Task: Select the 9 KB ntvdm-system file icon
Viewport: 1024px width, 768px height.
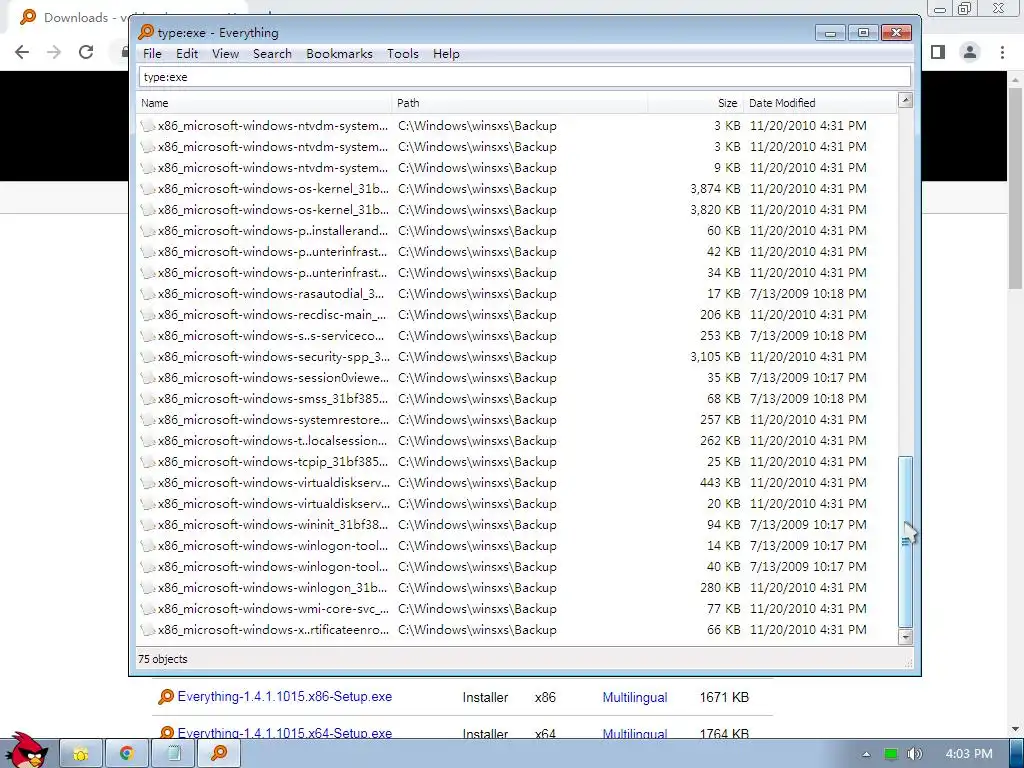Action: 148,168
